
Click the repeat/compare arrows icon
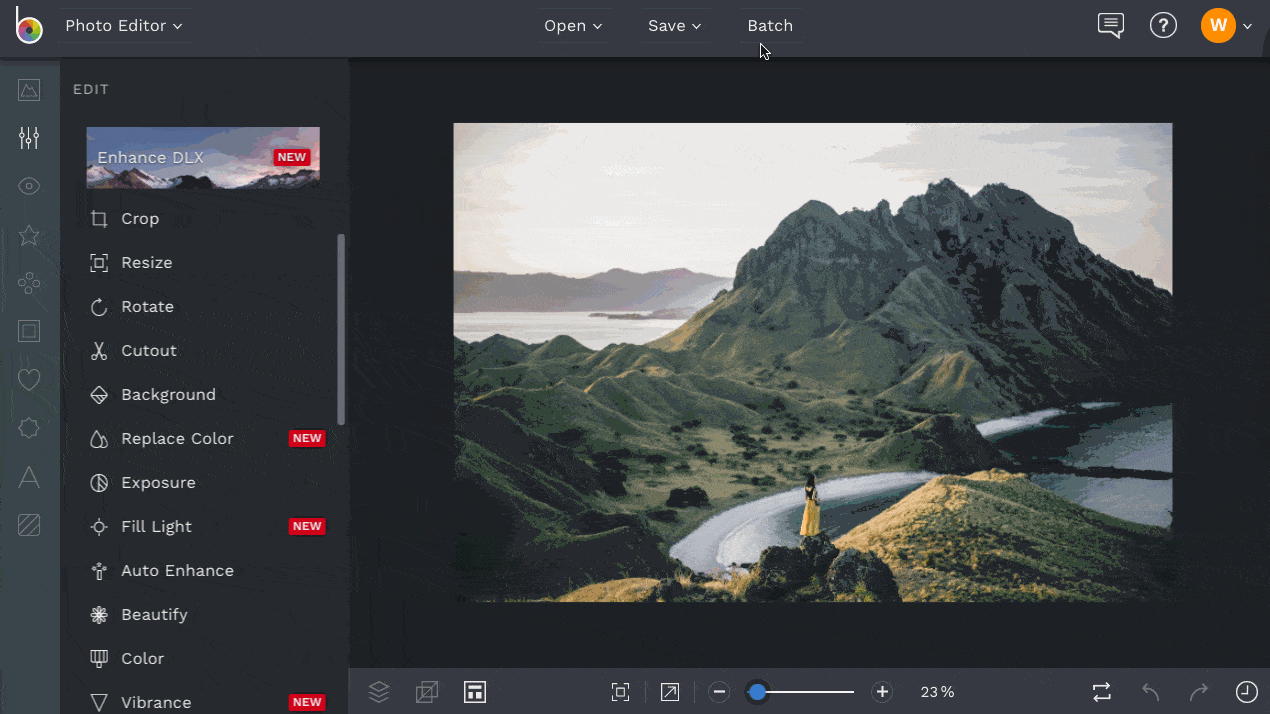(x=1102, y=692)
